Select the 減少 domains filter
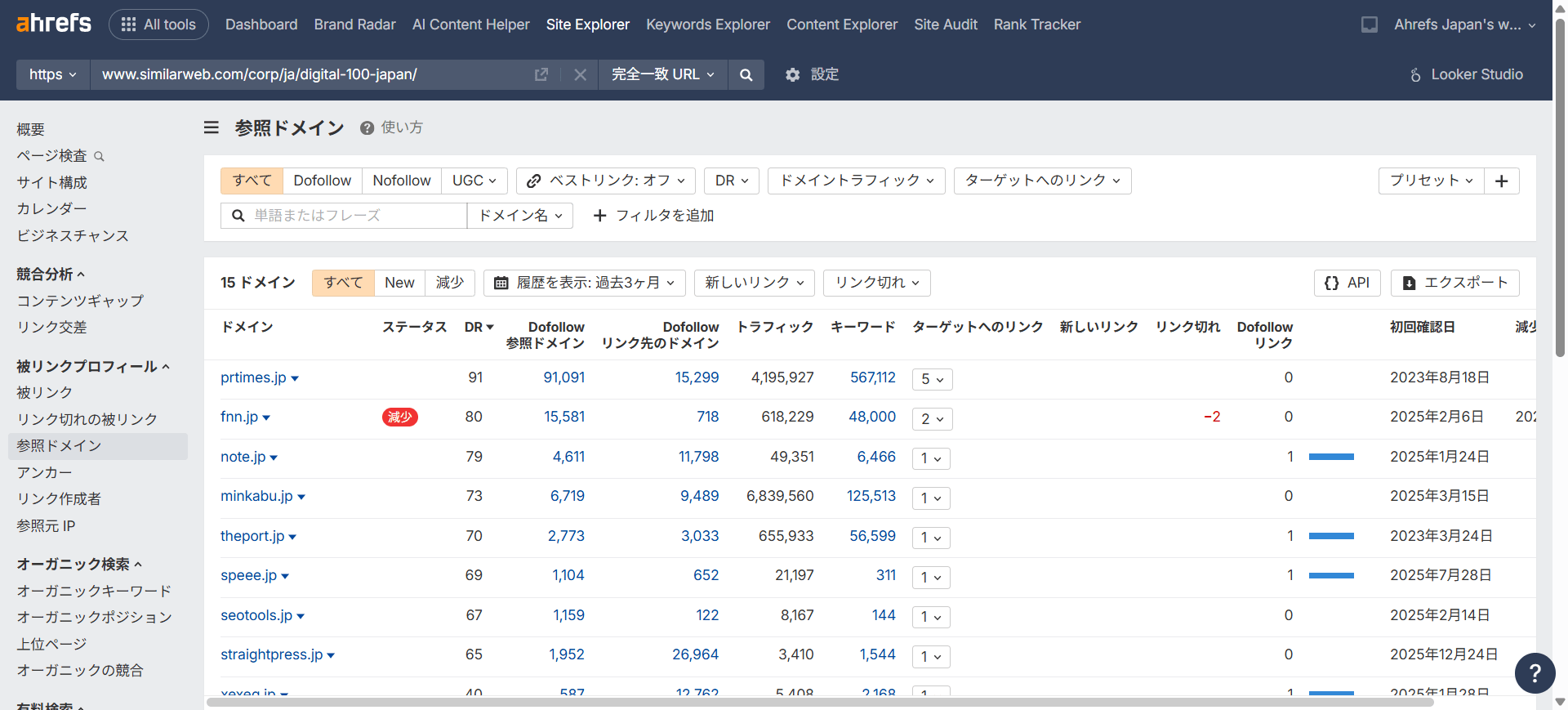The image size is (1568, 710). pyautogui.click(x=450, y=283)
